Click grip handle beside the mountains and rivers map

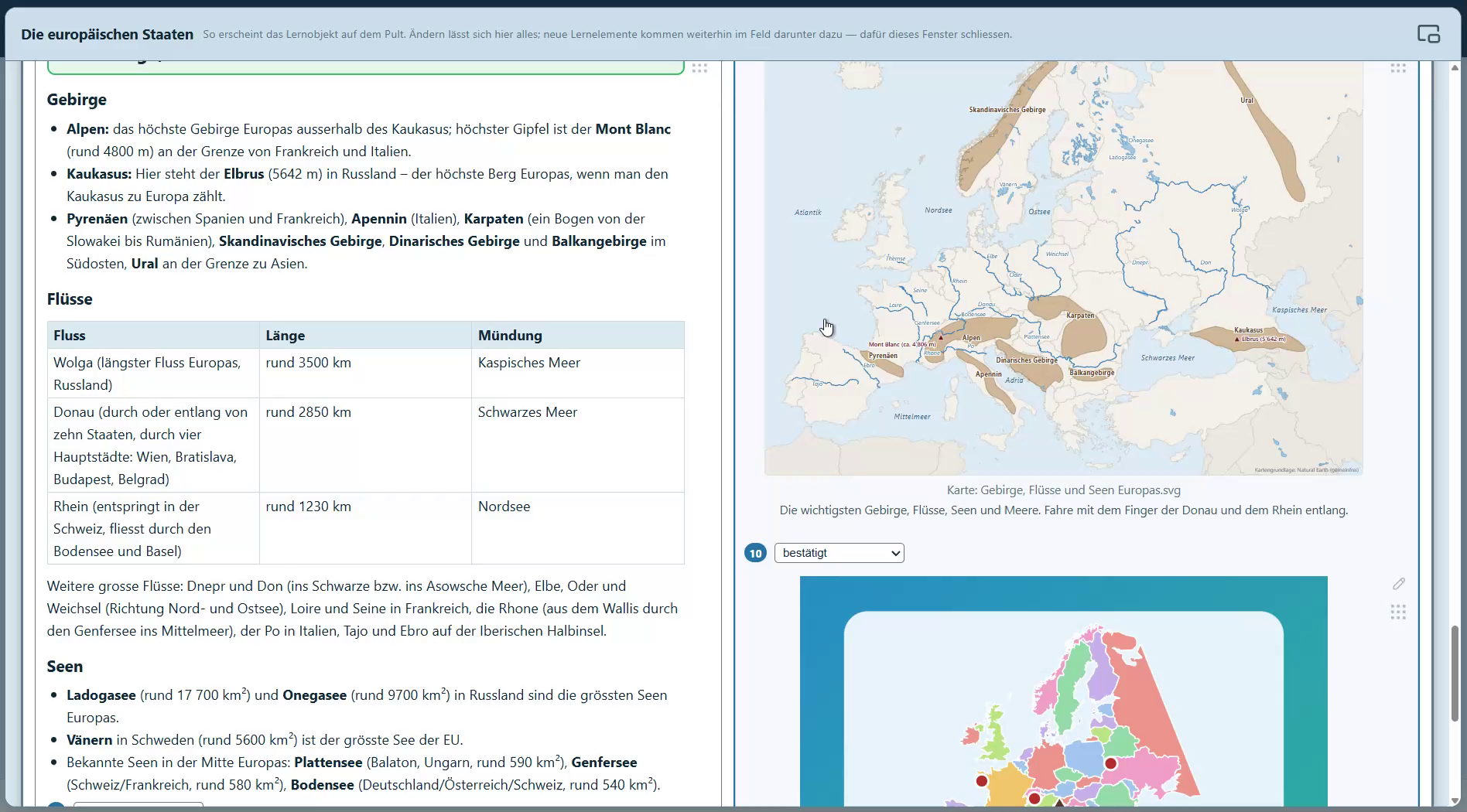click(x=1398, y=68)
